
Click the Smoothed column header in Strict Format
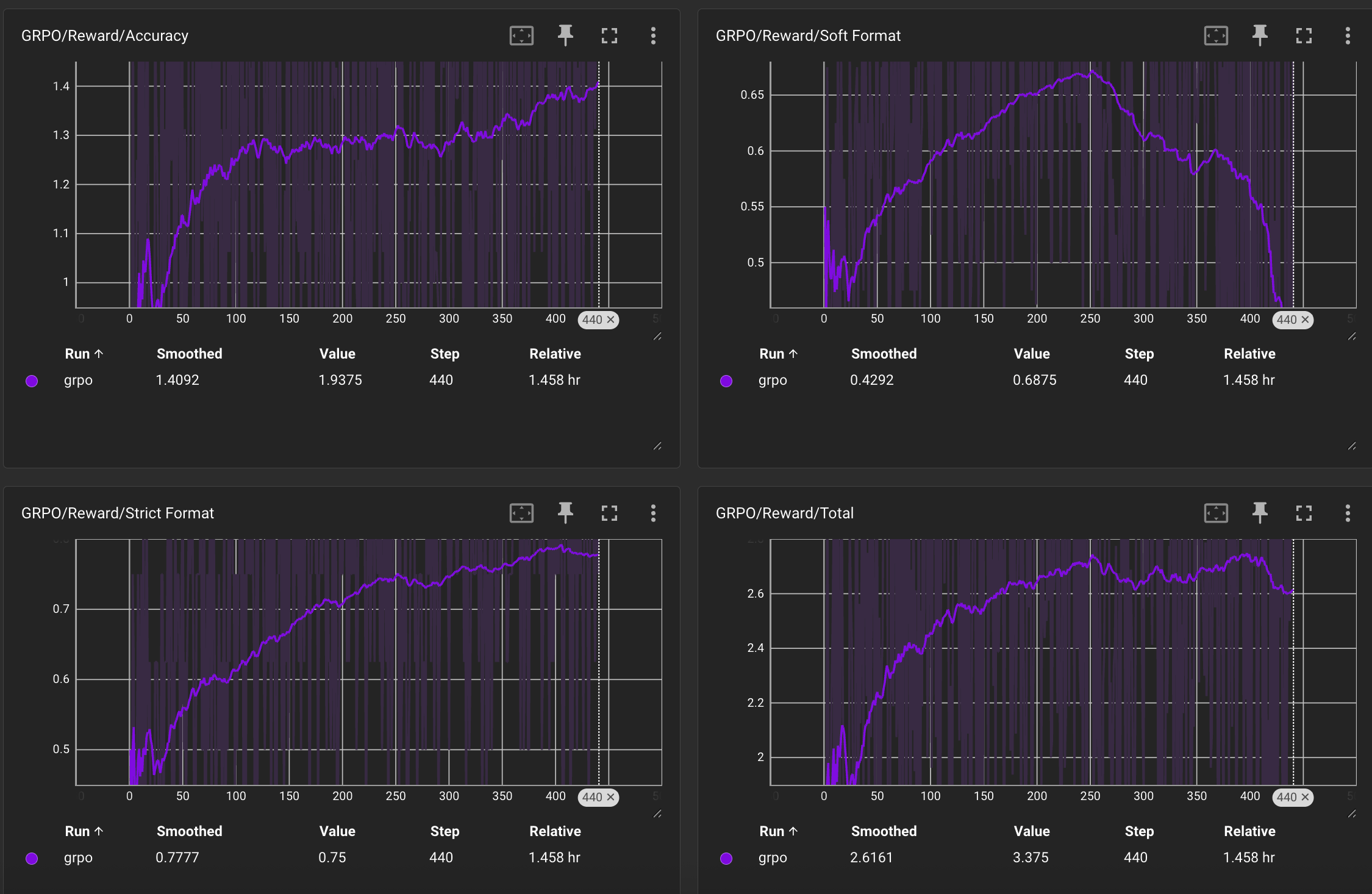[189, 831]
